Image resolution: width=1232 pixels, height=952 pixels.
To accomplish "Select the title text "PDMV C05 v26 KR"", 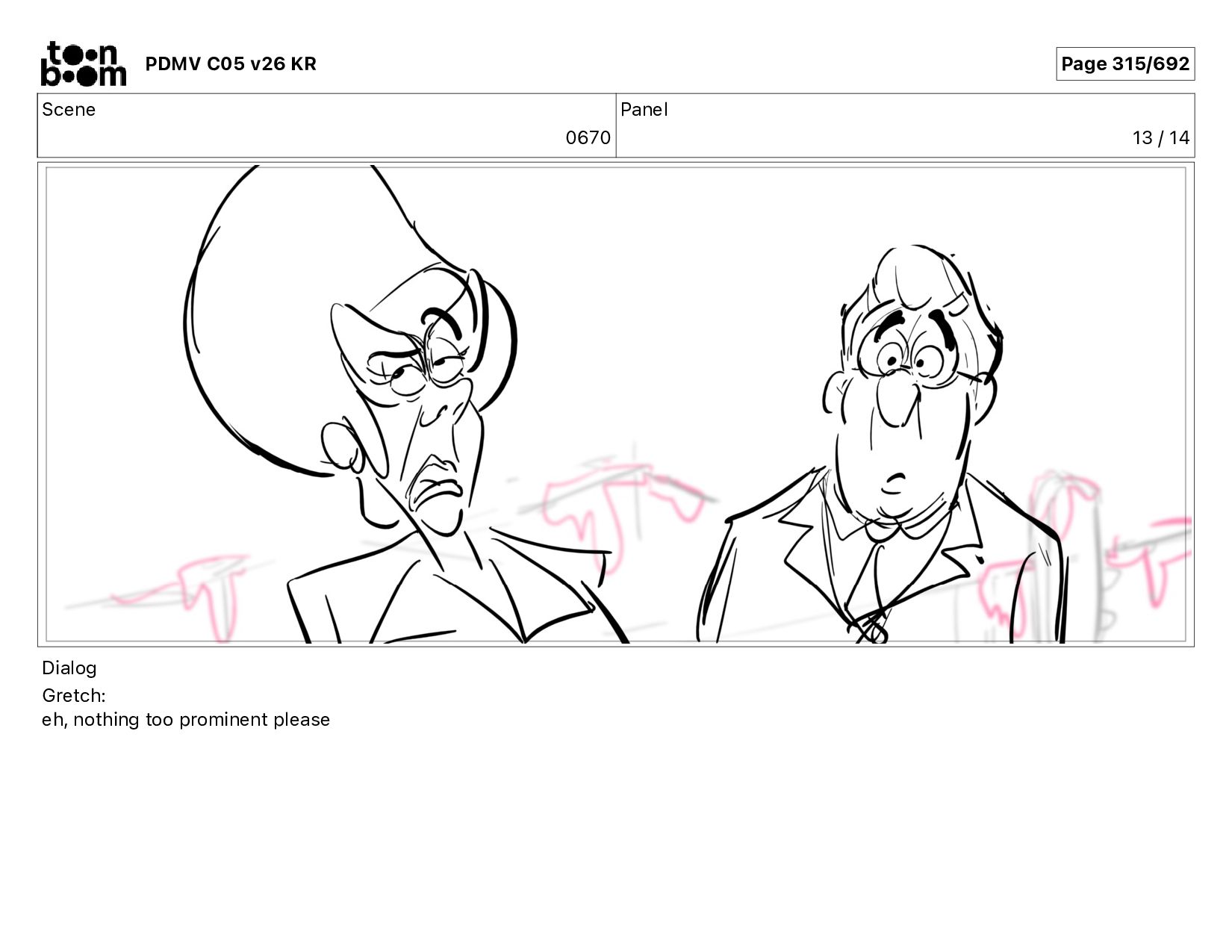I will (x=231, y=64).
